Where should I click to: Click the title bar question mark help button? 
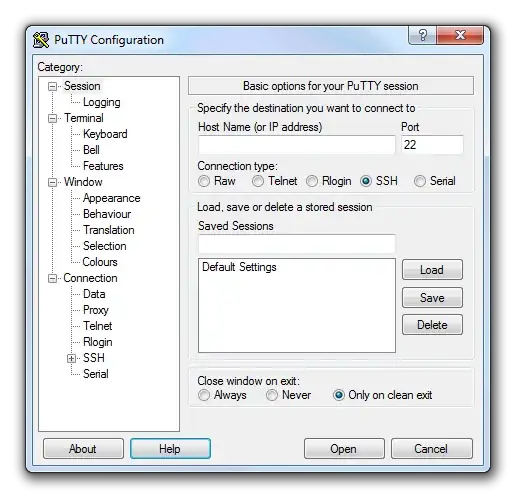[x=422, y=35]
